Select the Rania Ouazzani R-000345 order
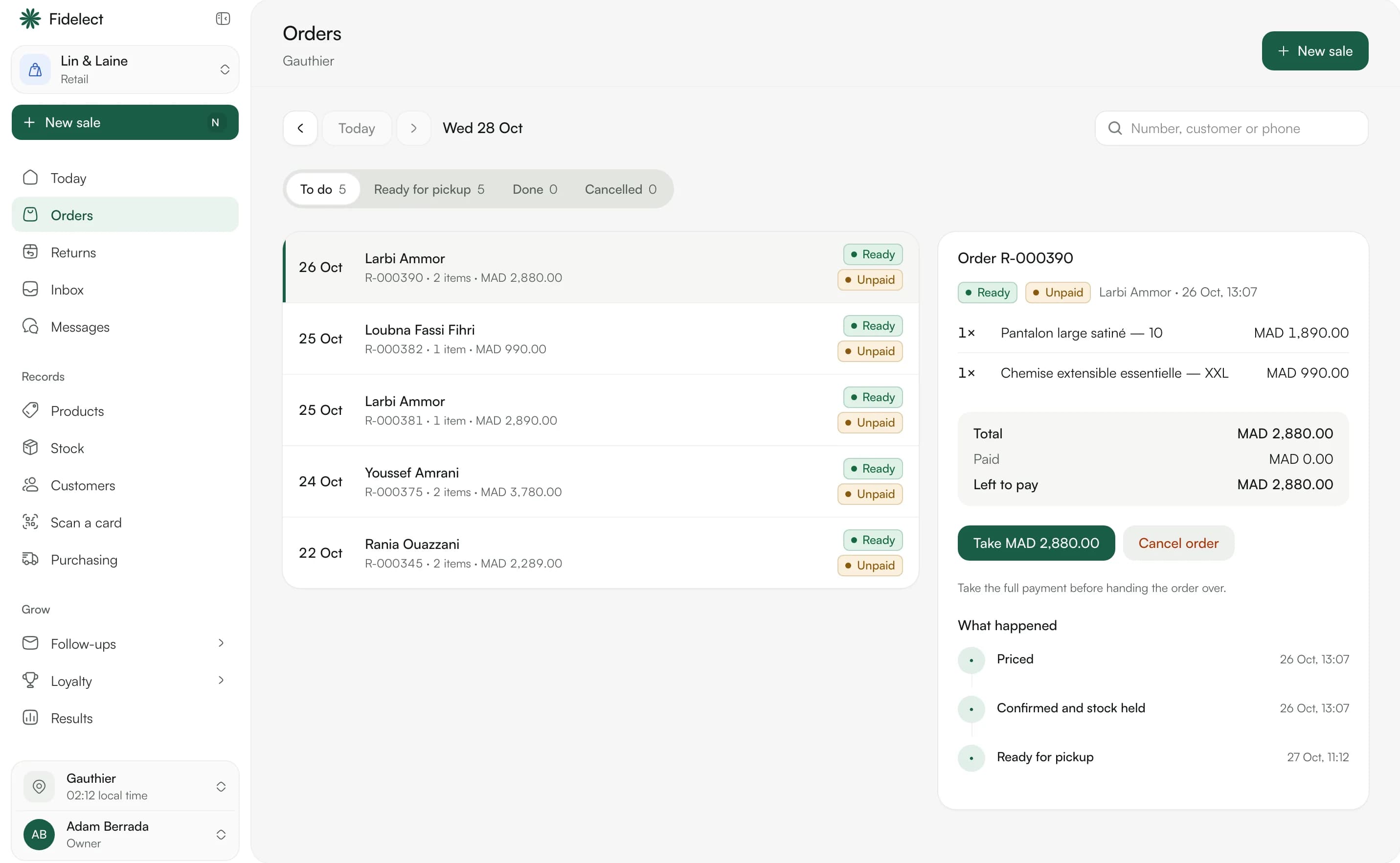1400x863 pixels. pos(601,552)
